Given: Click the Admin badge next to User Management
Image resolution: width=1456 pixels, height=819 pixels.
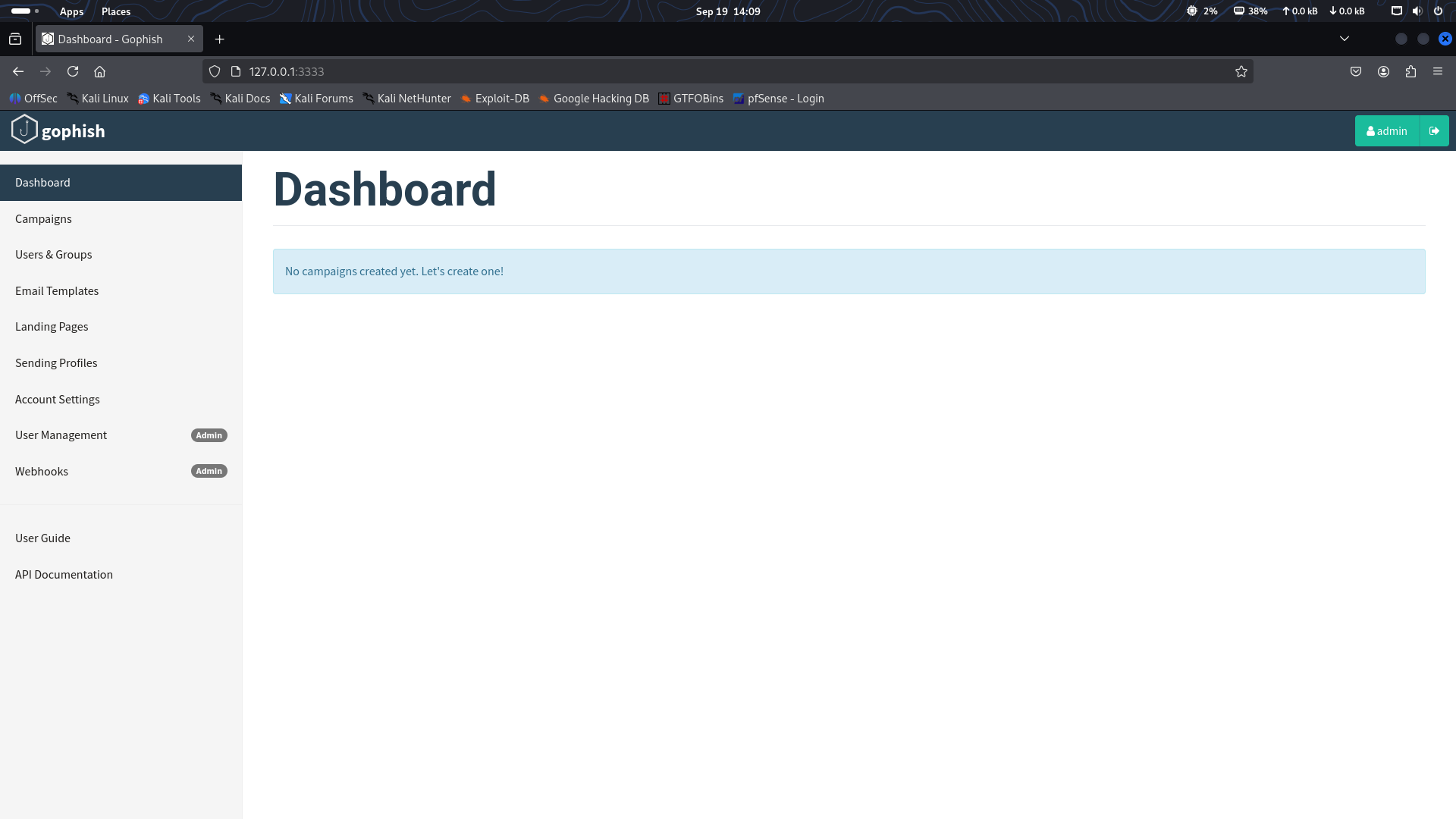Looking at the screenshot, I should tap(209, 435).
